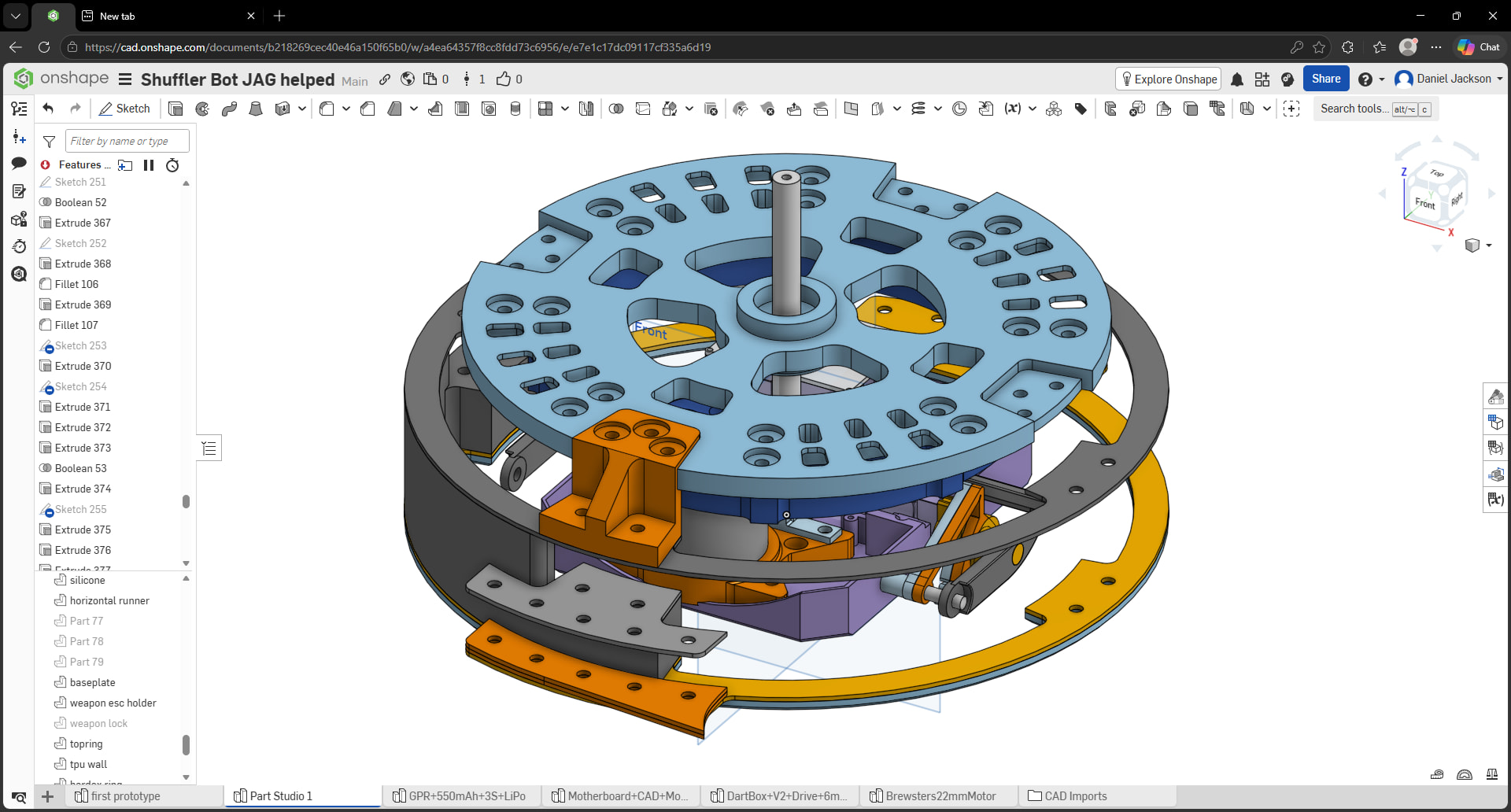This screenshot has height=812, width=1511.
Task: Select the Linear pattern tool
Action: (x=545, y=109)
